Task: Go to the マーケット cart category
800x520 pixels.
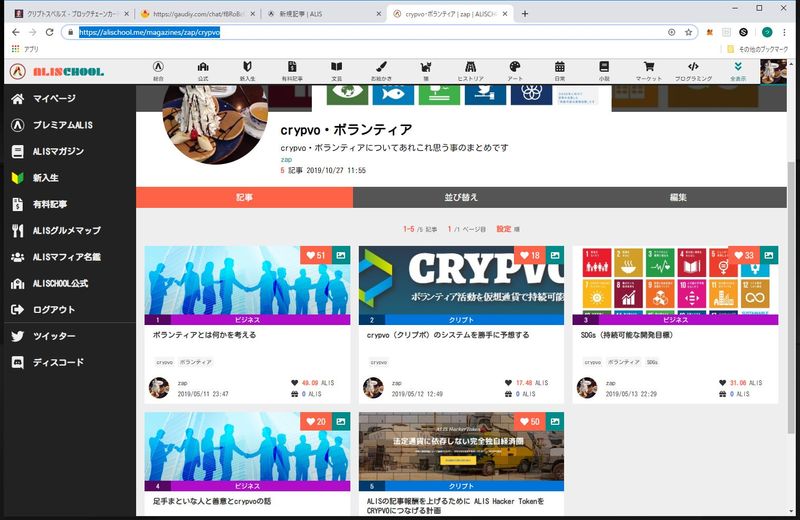Action: (648, 71)
